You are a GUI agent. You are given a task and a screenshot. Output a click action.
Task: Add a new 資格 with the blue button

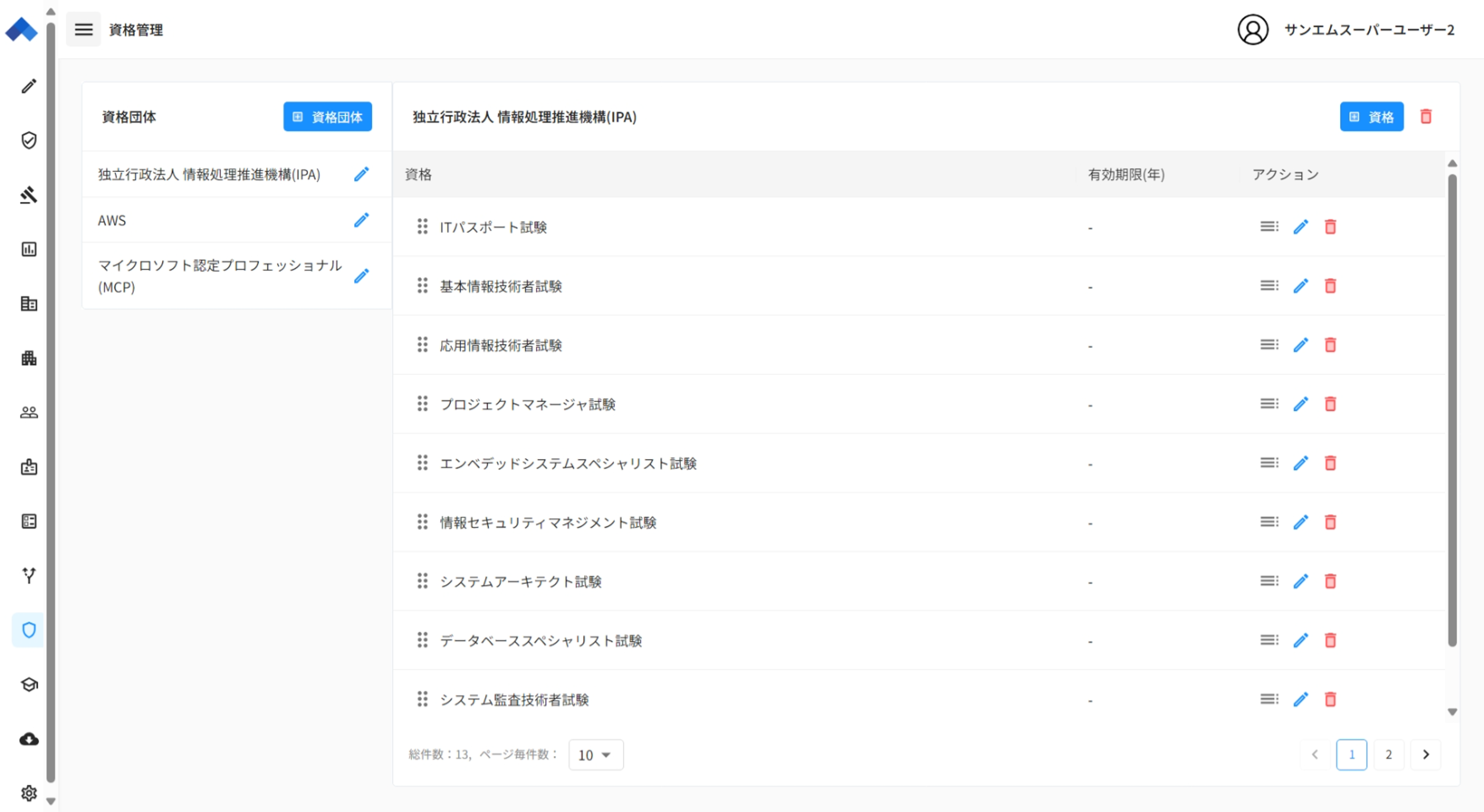point(1371,117)
